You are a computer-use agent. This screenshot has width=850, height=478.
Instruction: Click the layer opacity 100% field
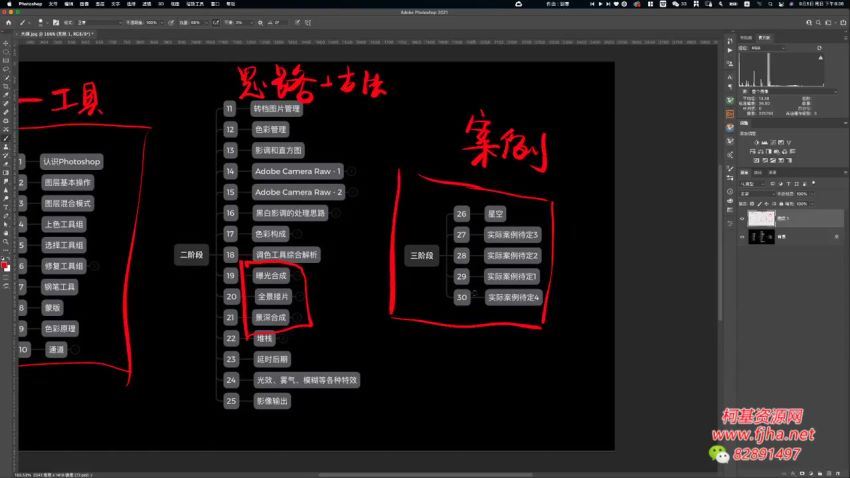[x=802, y=193]
